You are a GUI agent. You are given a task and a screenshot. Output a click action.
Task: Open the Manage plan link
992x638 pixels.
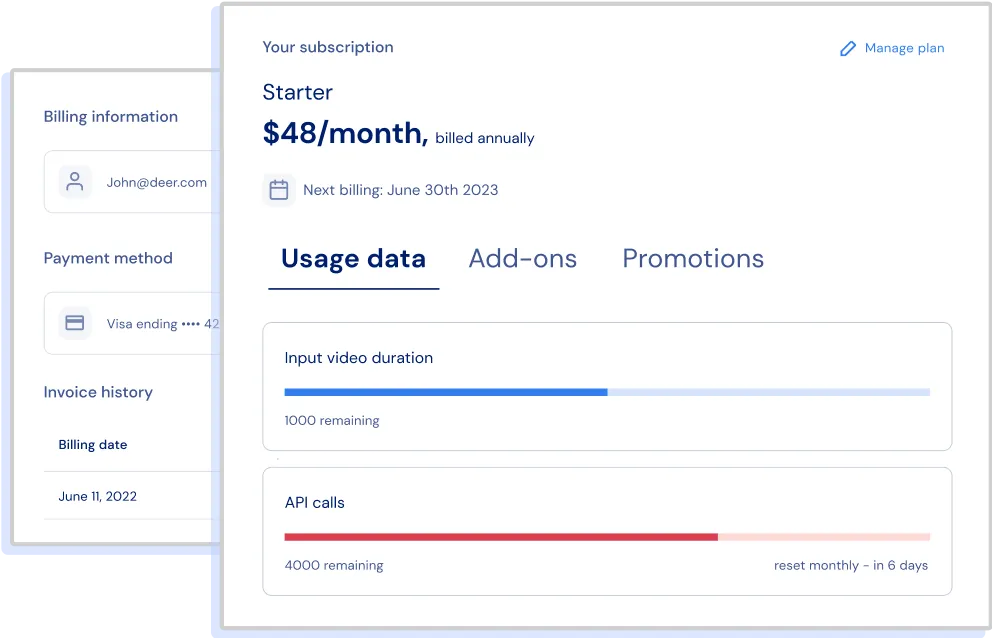tap(903, 48)
